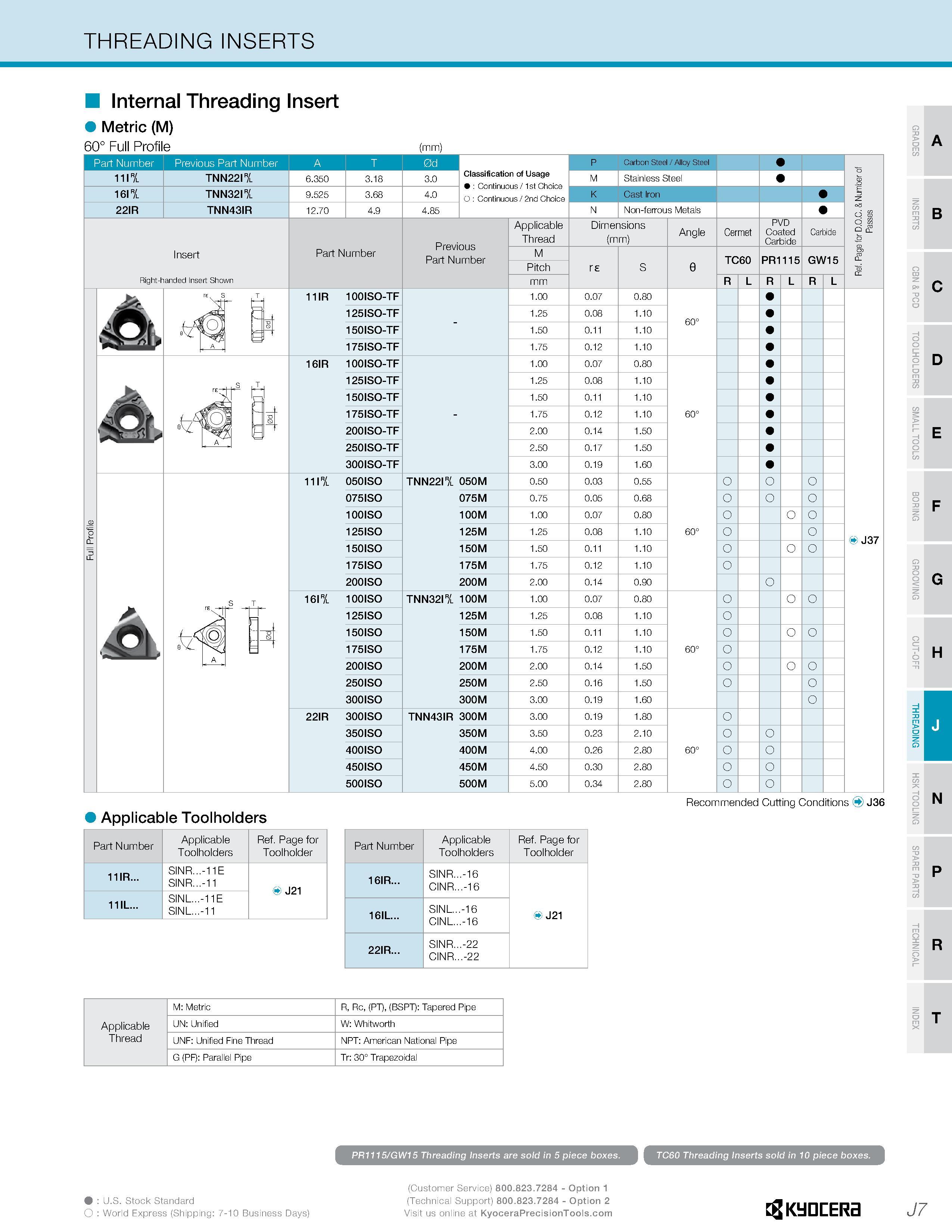The height and width of the screenshot is (1232, 952).
Task: Click part number 100ISO-TF in the 11IR group
Action: pyautogui.click(x=372, y=297)
